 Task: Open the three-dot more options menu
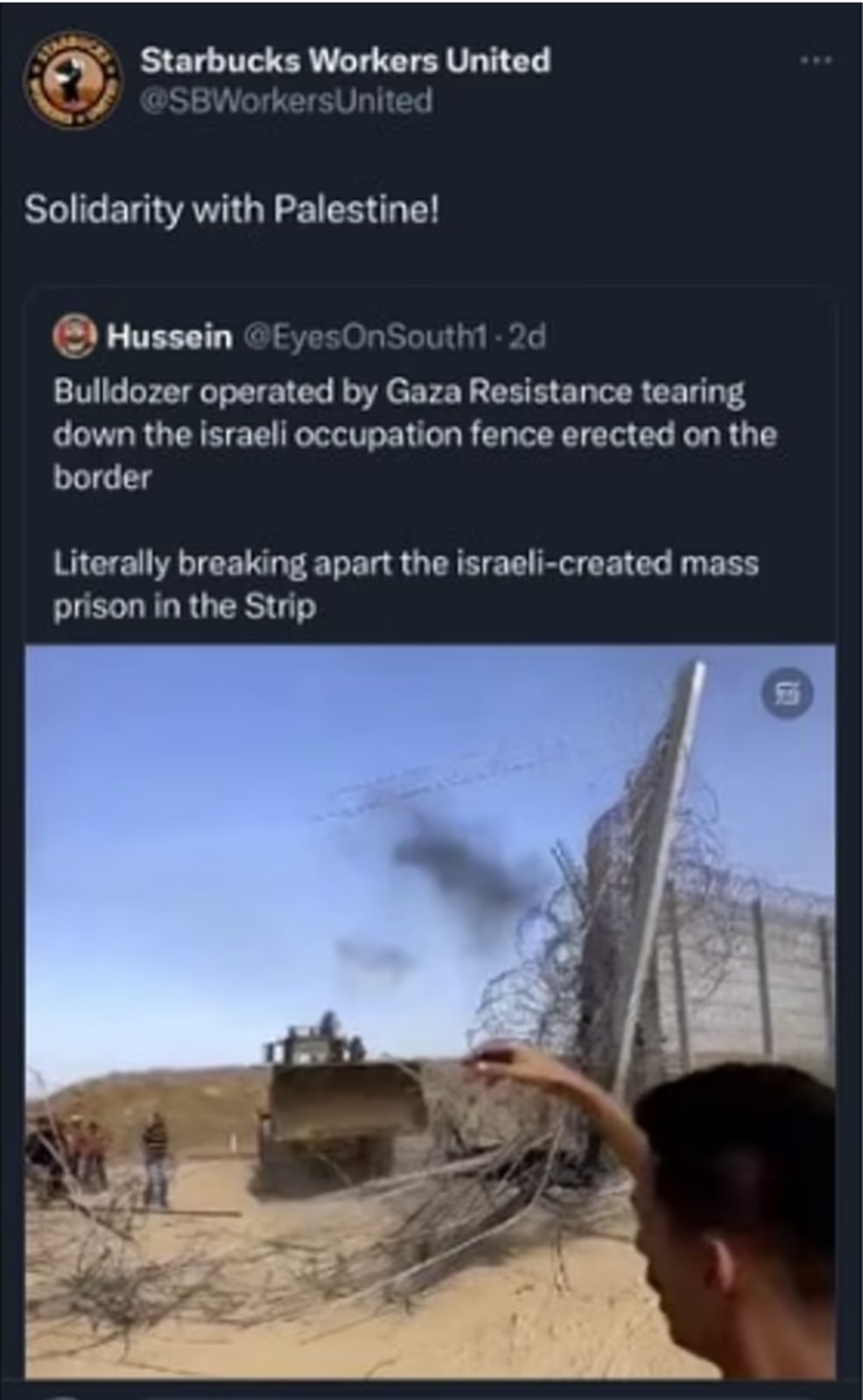click(816, 60)
